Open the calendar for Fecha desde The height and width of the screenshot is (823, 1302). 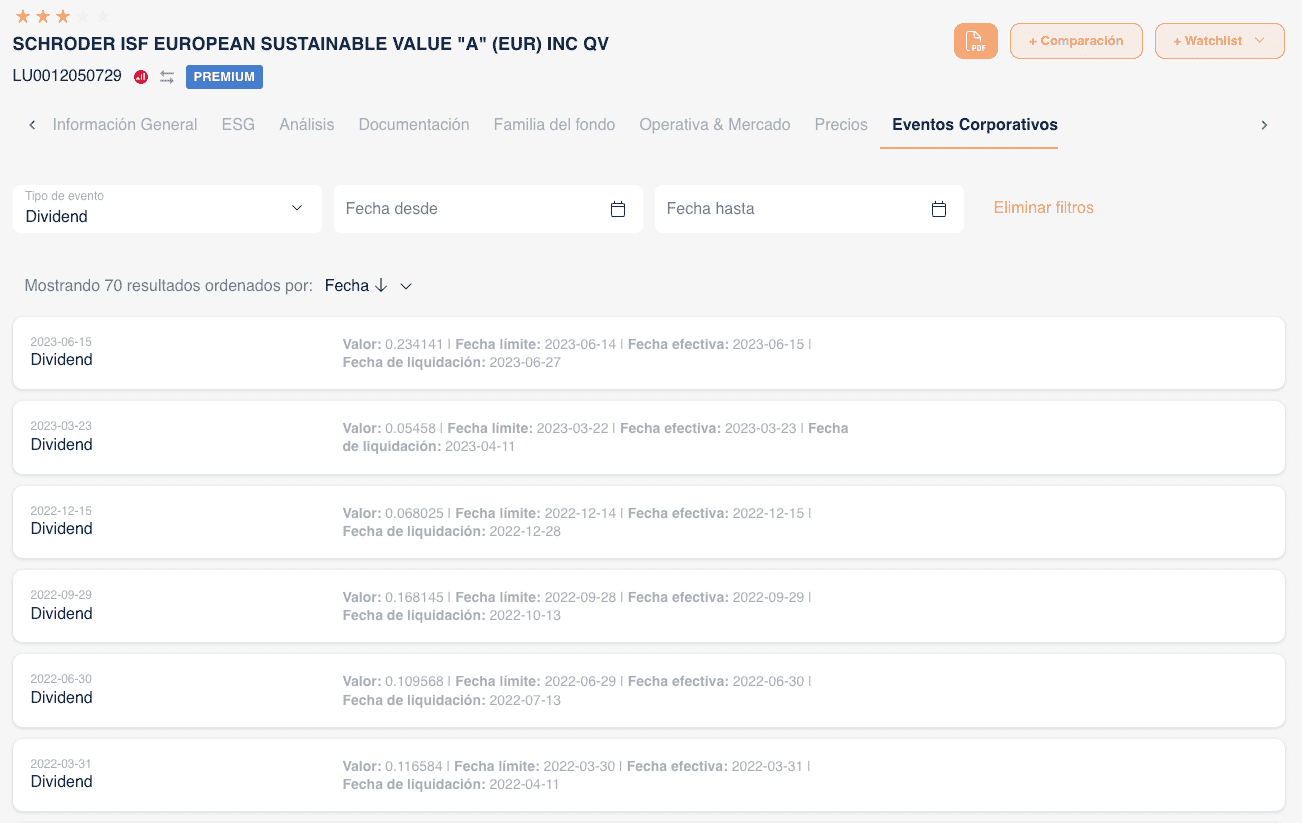click(x=618, y=209)
